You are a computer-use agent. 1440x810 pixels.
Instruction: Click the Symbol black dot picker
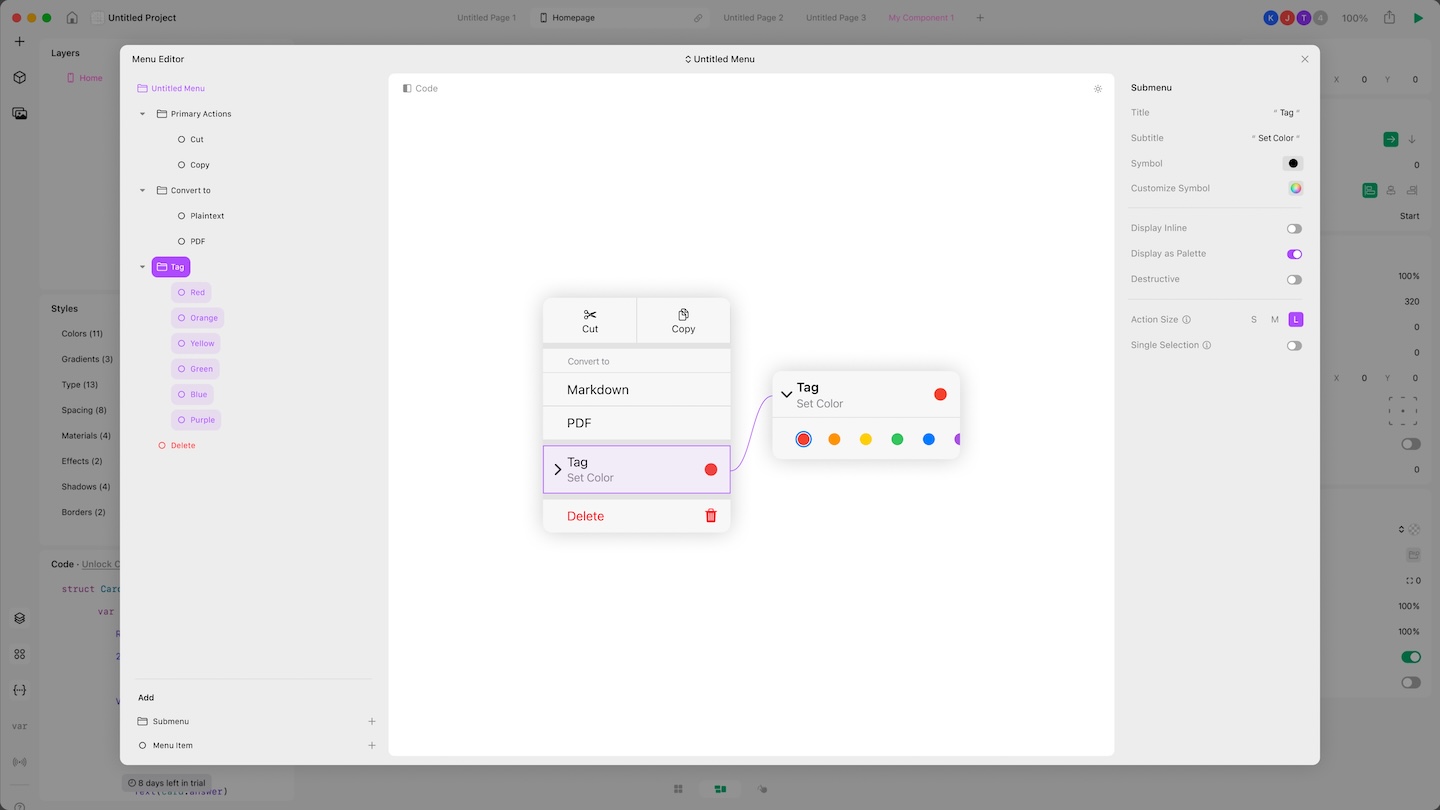click(1293, 163)
